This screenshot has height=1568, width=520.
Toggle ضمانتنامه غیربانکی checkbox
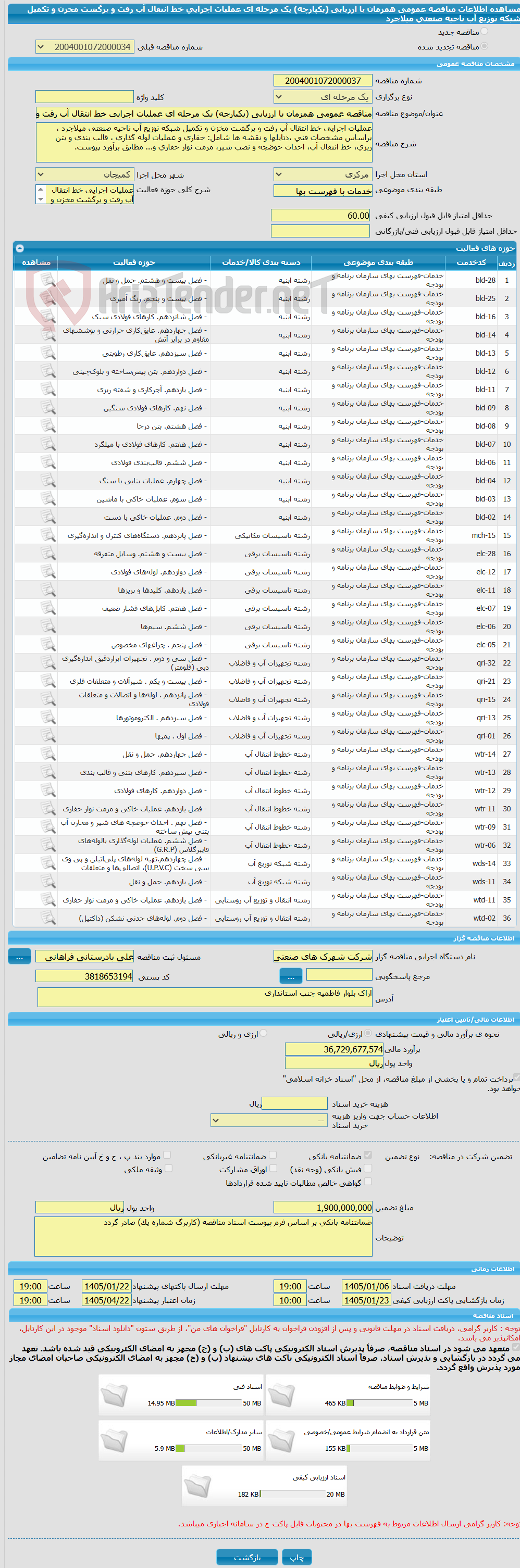click(273, 1156)
